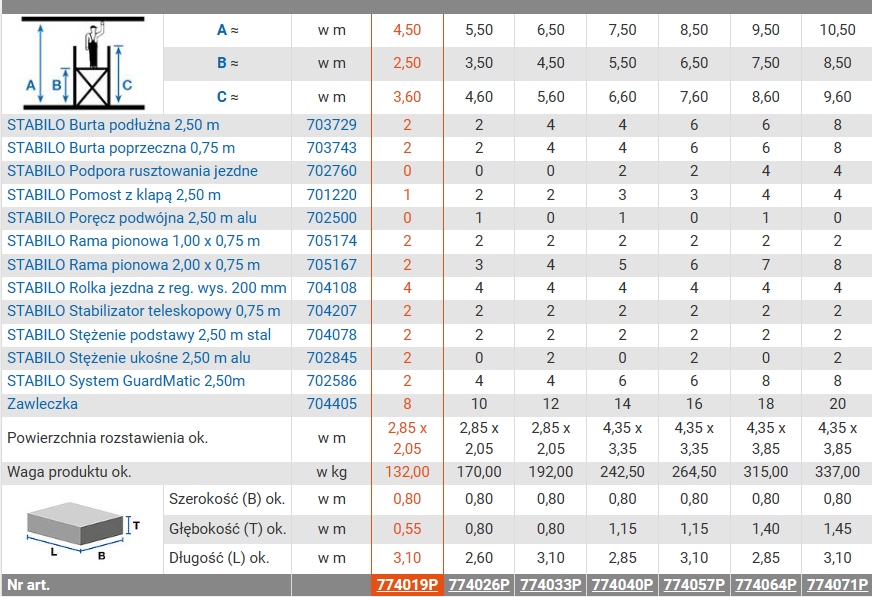
Task: Open STABILO Burta podłużna 2,50 m link
Action: [113, 125]
